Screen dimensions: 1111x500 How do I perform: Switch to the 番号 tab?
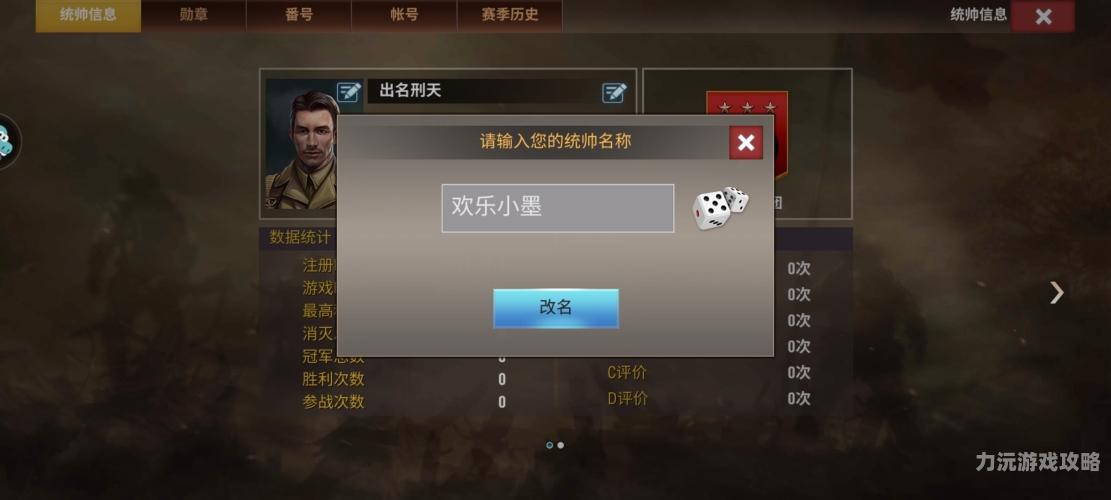299,16
